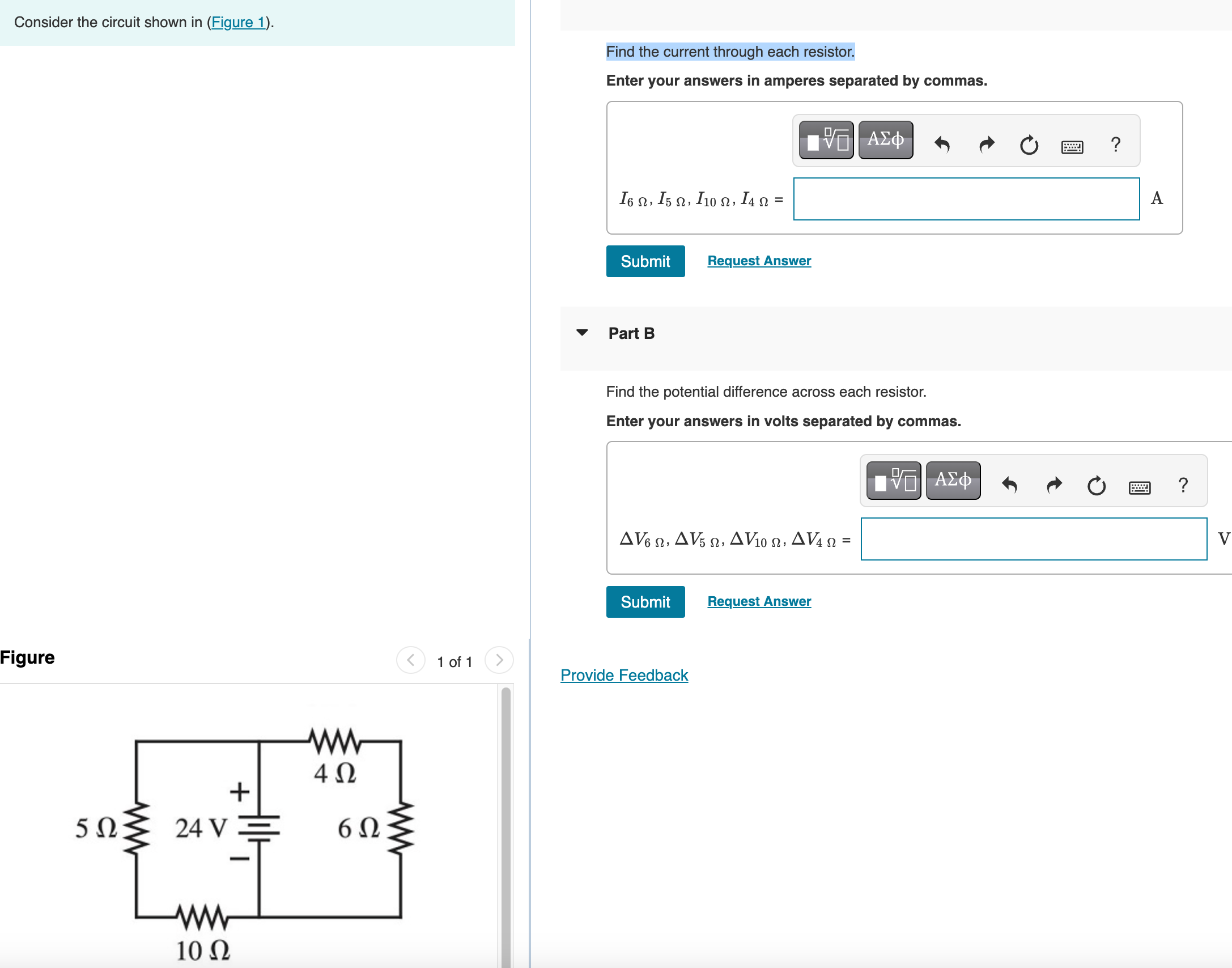The width and height of the screenshot is (1232, 968).
Task: Follow the Figure 1 hyperlink
Action: coord(237,22)
